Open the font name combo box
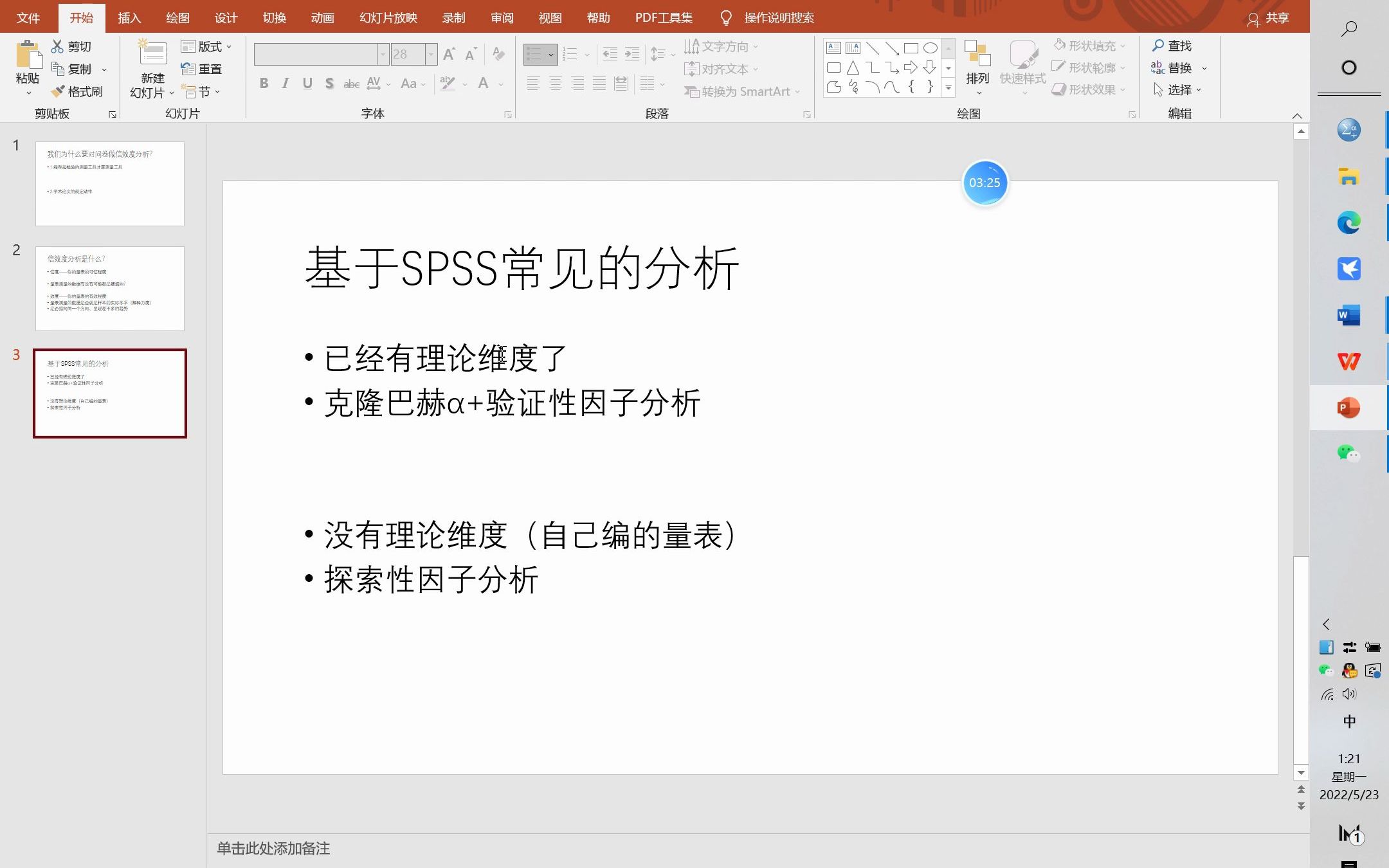The height and width of the screenshot is (868, 1389). pyautogui.click(x=322, y=55)
